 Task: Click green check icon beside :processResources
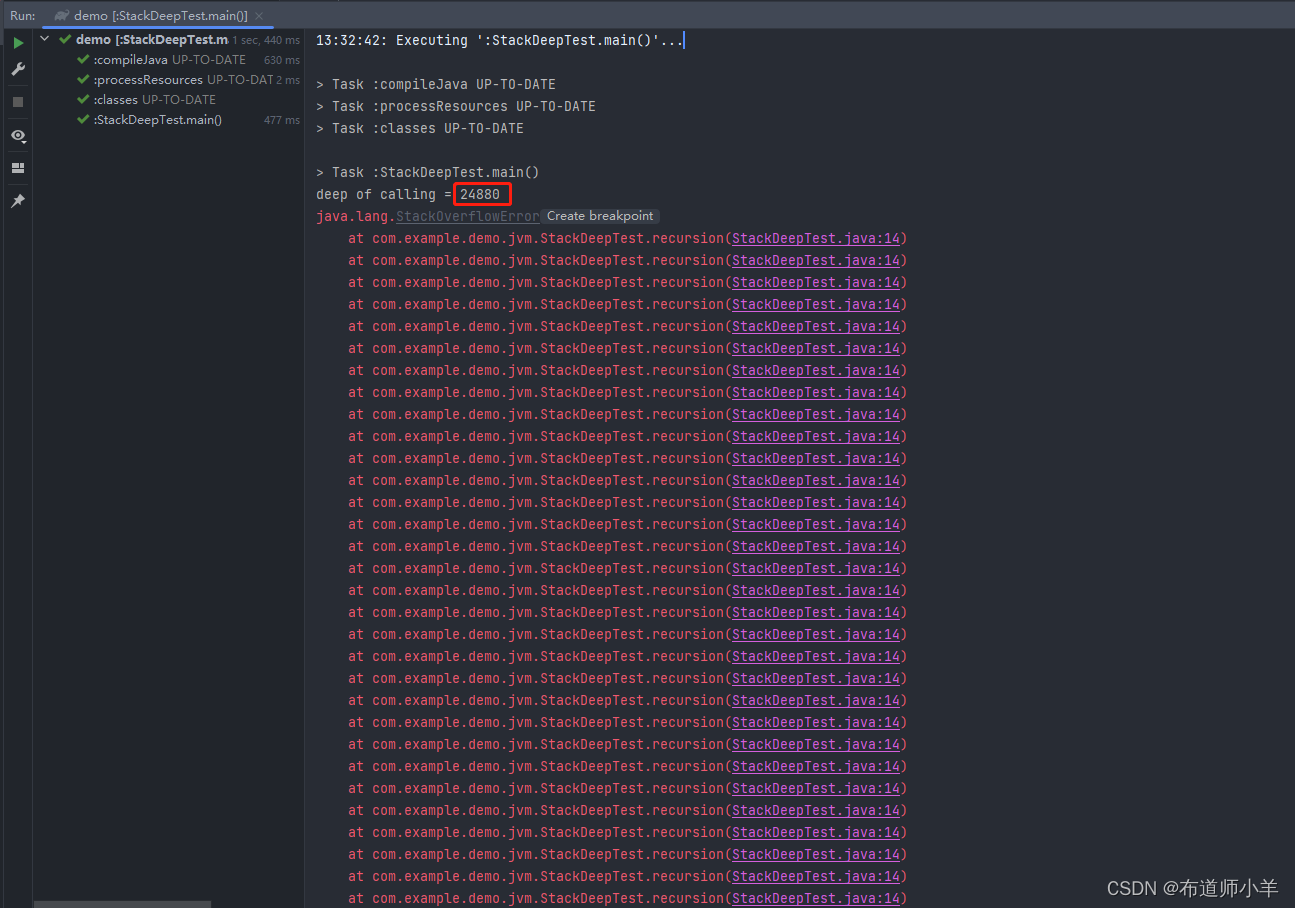(83, 80)
